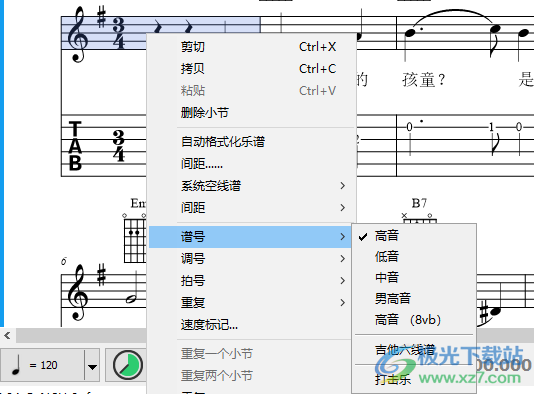Click the Em chord diagram

point(135,238)
